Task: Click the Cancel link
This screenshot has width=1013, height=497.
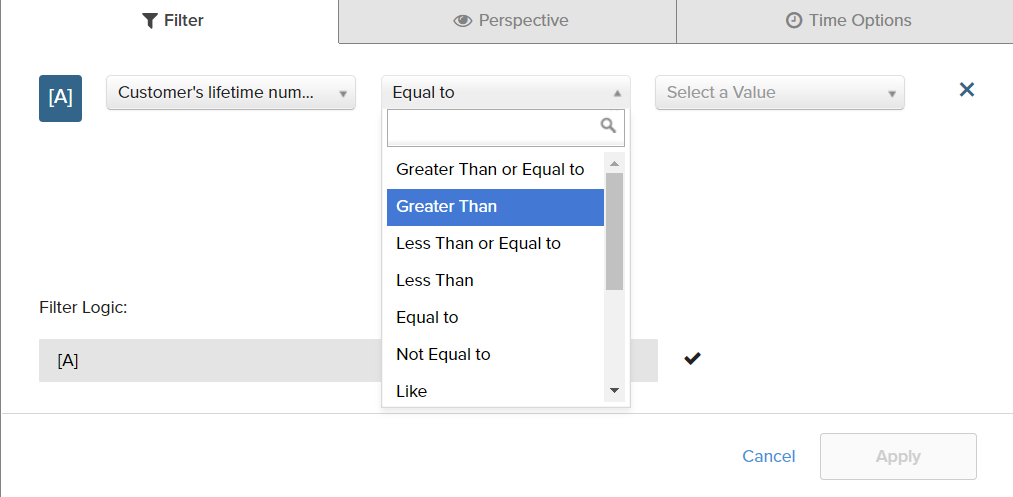Action: coord(768,456)
